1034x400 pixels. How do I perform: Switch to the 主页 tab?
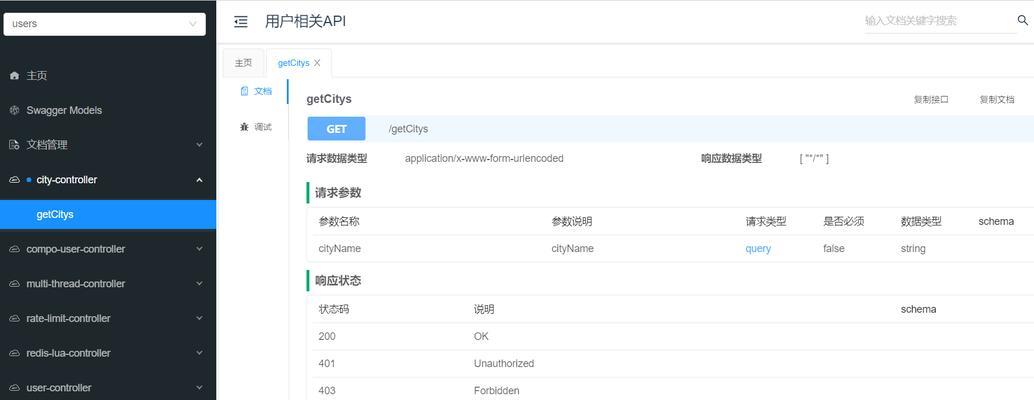coord(243,63)
